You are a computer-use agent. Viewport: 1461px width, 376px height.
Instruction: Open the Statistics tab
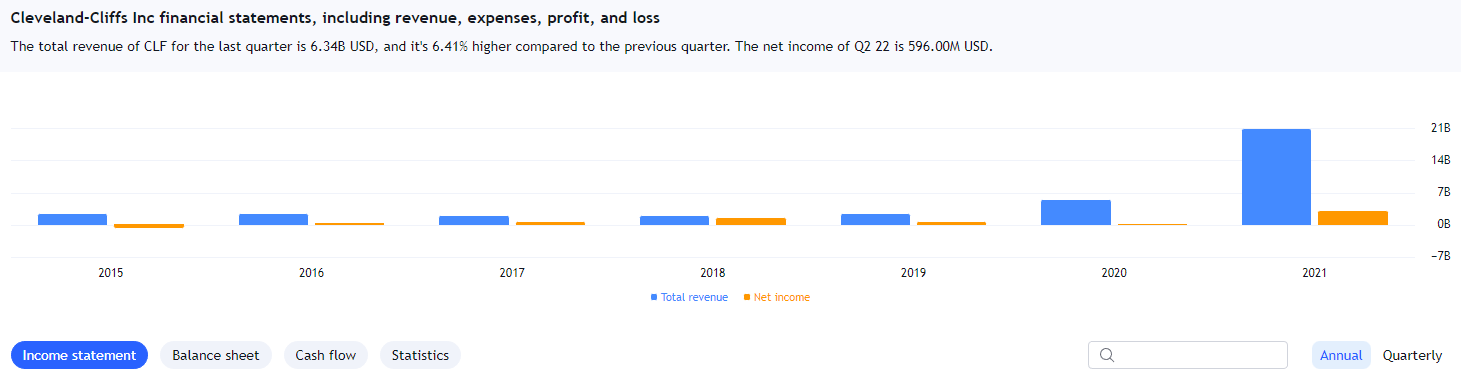point(420,355)
